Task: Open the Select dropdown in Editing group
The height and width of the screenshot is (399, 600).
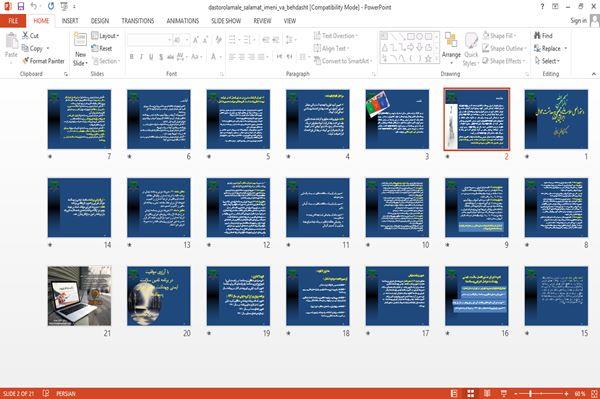Action: [547, 61]
